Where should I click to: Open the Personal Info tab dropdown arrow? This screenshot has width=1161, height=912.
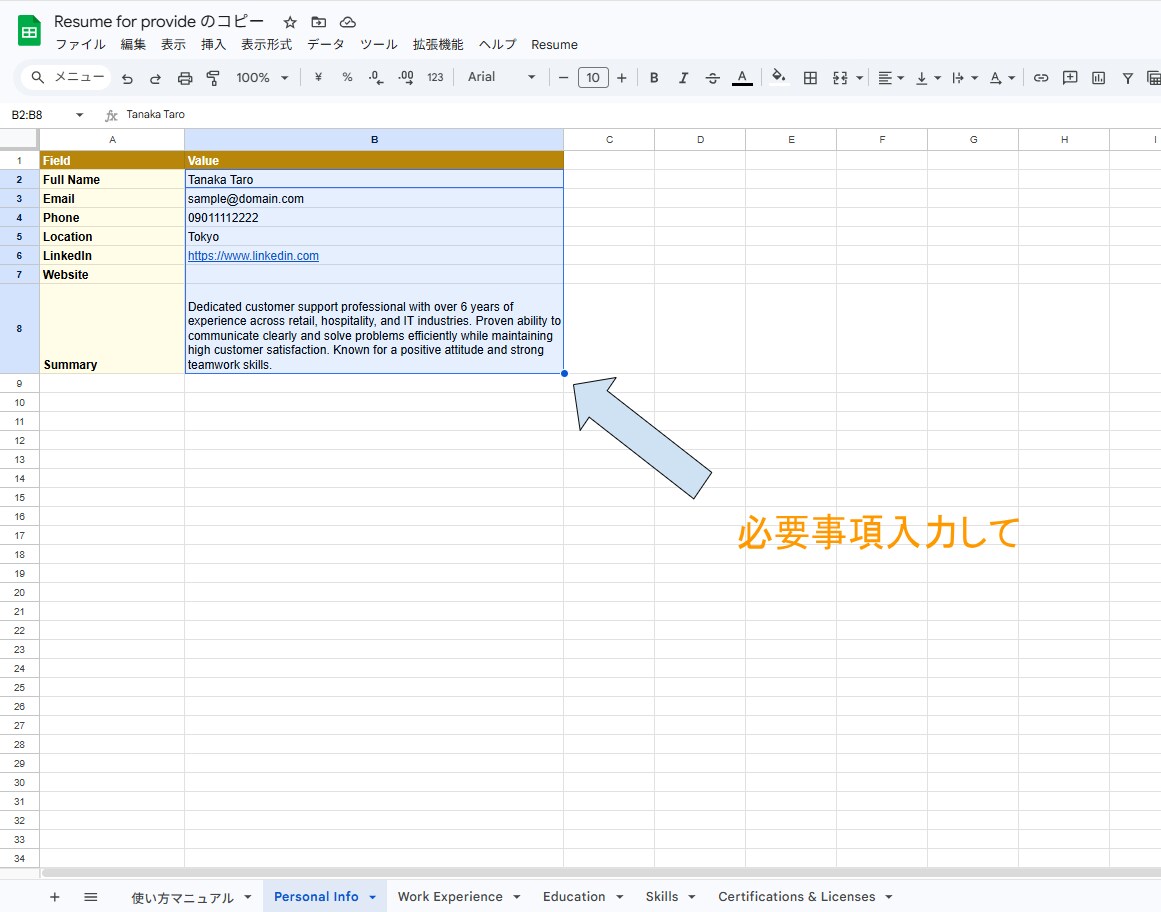point(372,897)
